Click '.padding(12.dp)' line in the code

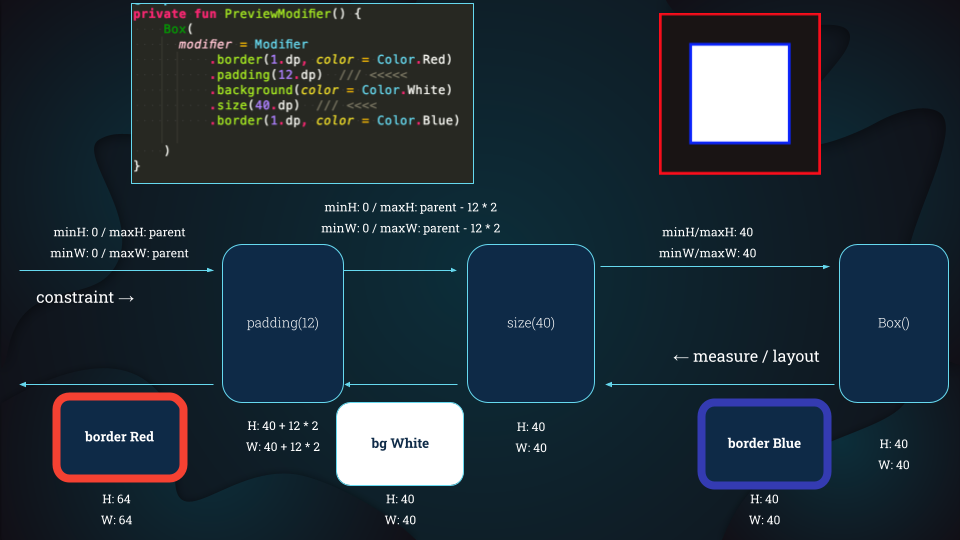click(266, 75)
